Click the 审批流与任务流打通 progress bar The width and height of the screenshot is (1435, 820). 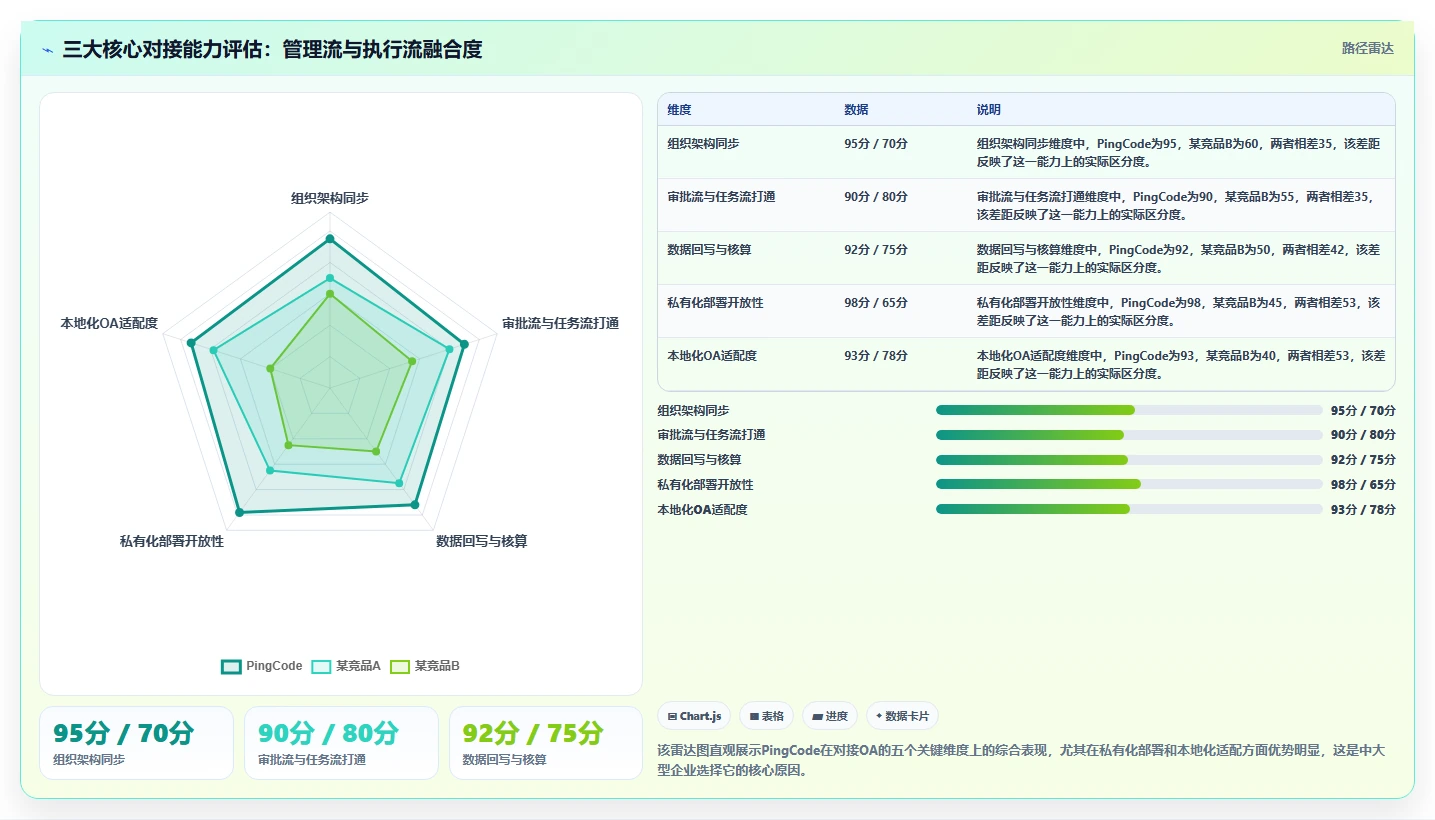point(1129,435)
